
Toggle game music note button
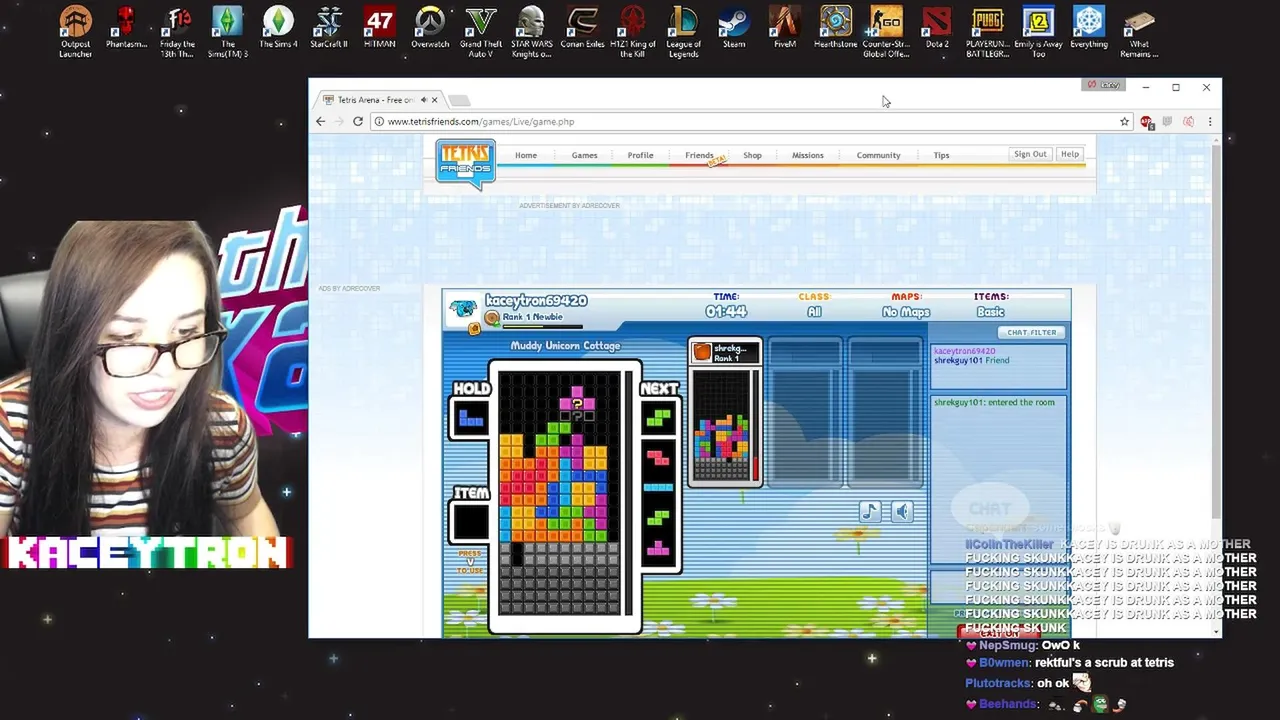870,512
